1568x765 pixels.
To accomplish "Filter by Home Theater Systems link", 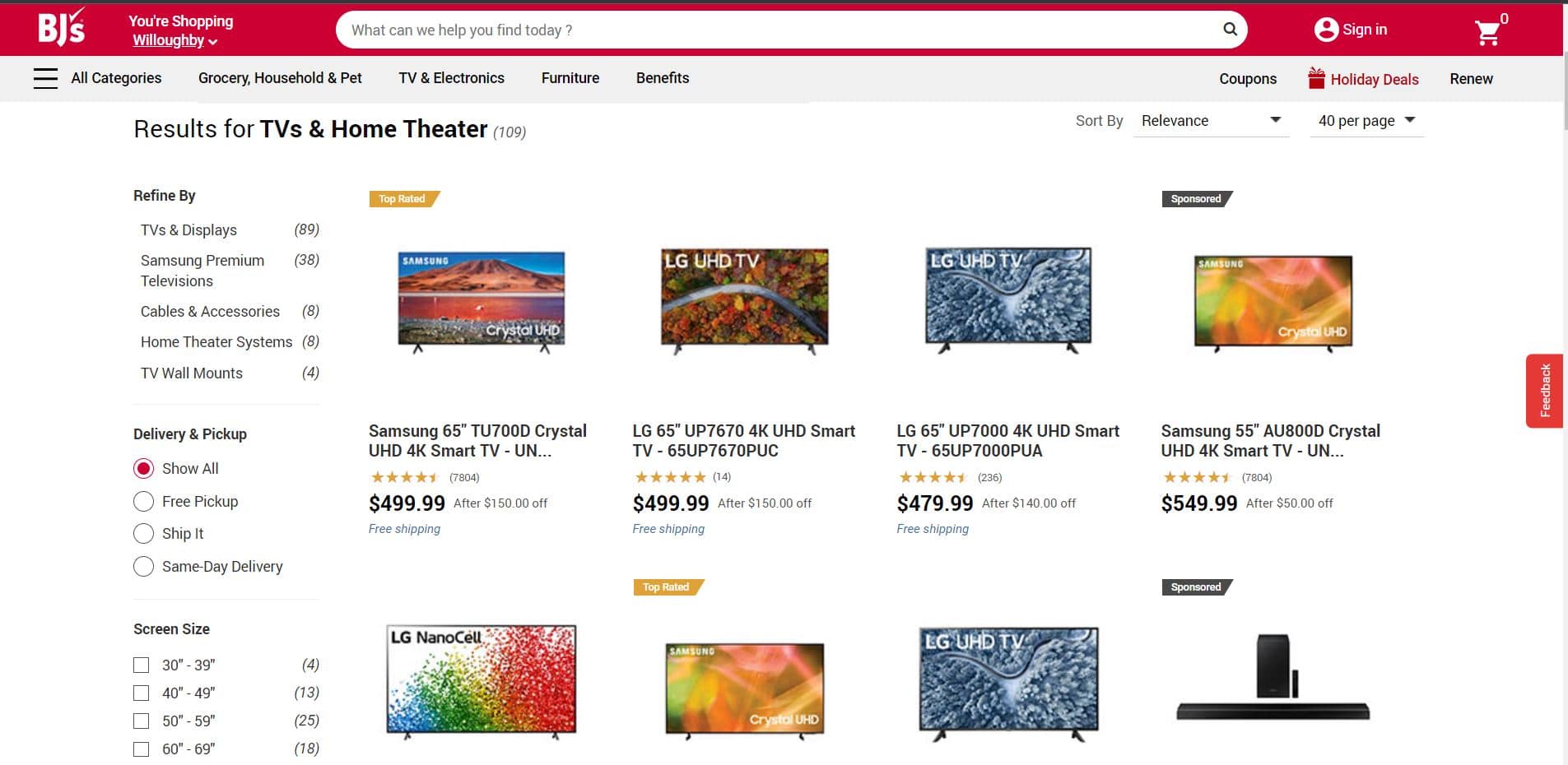I will click(216, 342).
